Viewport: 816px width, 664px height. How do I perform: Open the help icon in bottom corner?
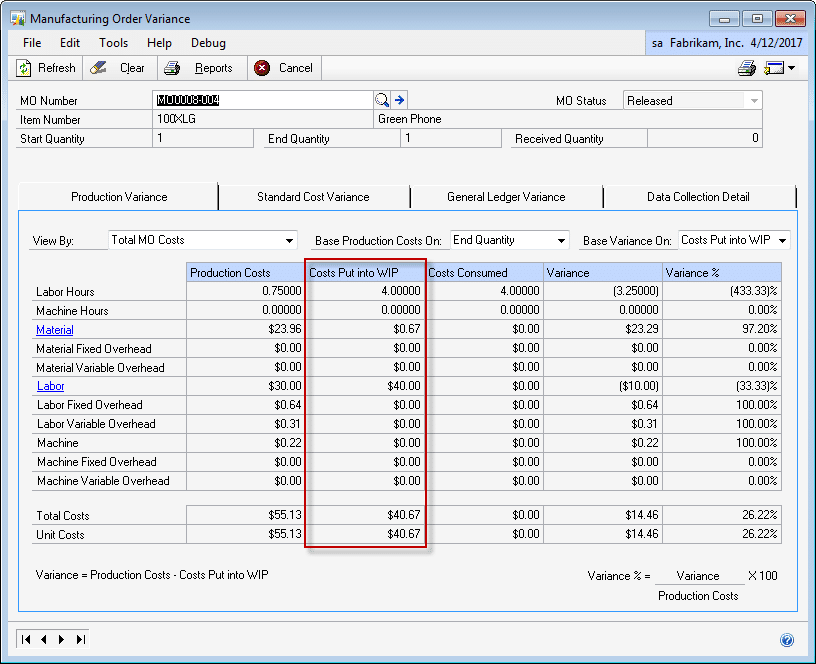786,640
